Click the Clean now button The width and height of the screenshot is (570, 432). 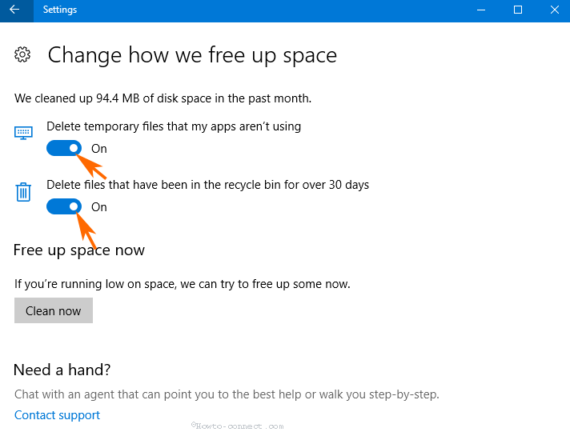coord(53,311)
